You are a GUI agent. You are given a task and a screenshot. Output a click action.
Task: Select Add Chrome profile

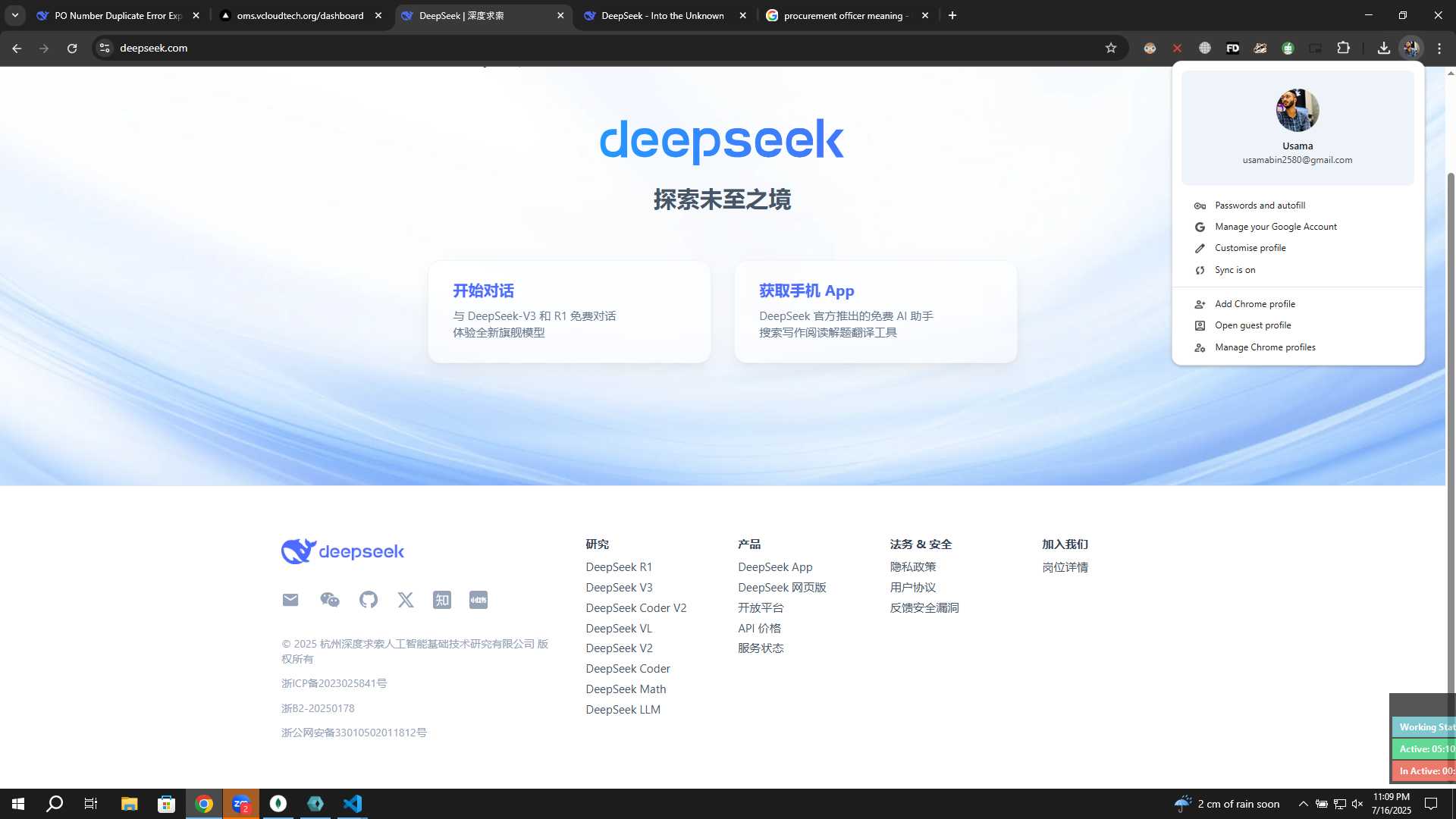(x=1298, y=304)
